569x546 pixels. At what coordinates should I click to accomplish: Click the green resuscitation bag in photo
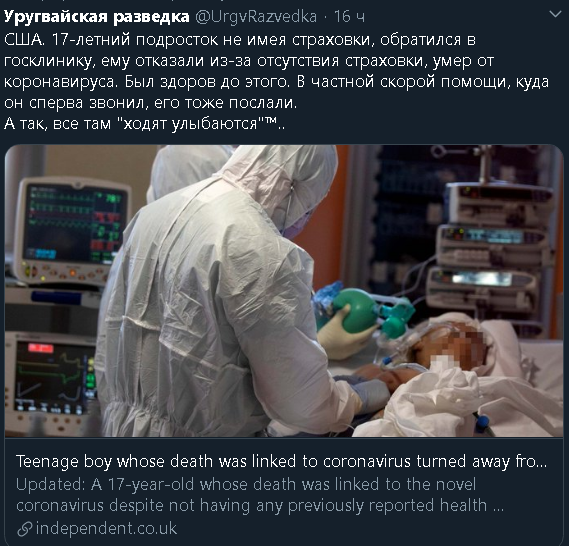point(357,311)
